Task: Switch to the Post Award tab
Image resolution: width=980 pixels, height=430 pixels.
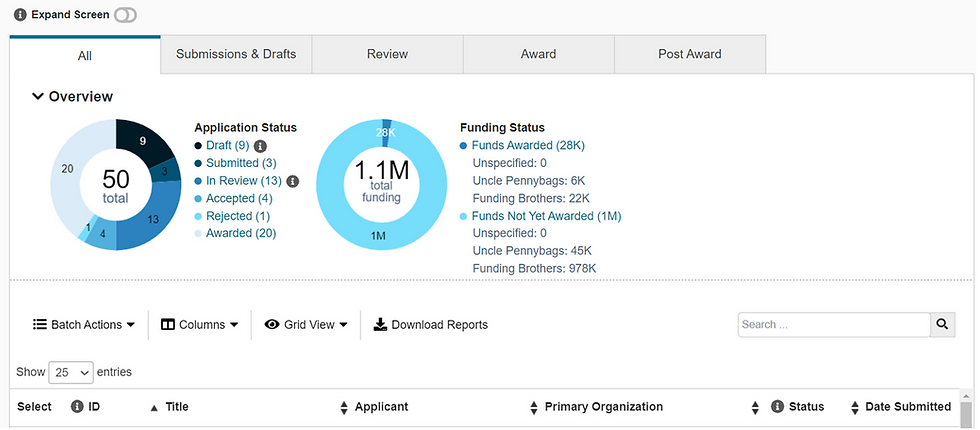Action: pos(689,54)
